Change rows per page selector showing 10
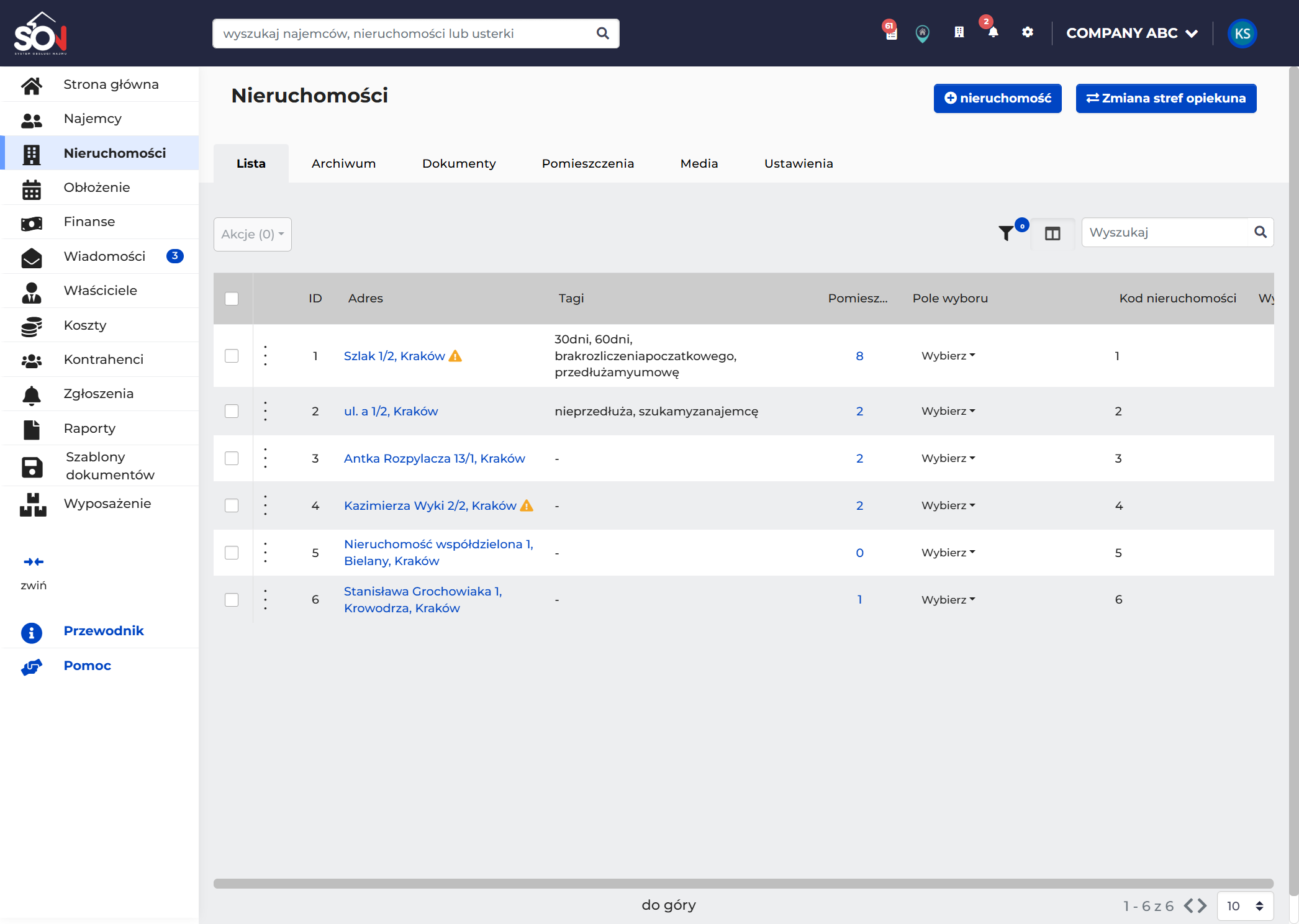Image resolution: width=1299 pixels, height=924 pixels. coord(1246,906)
